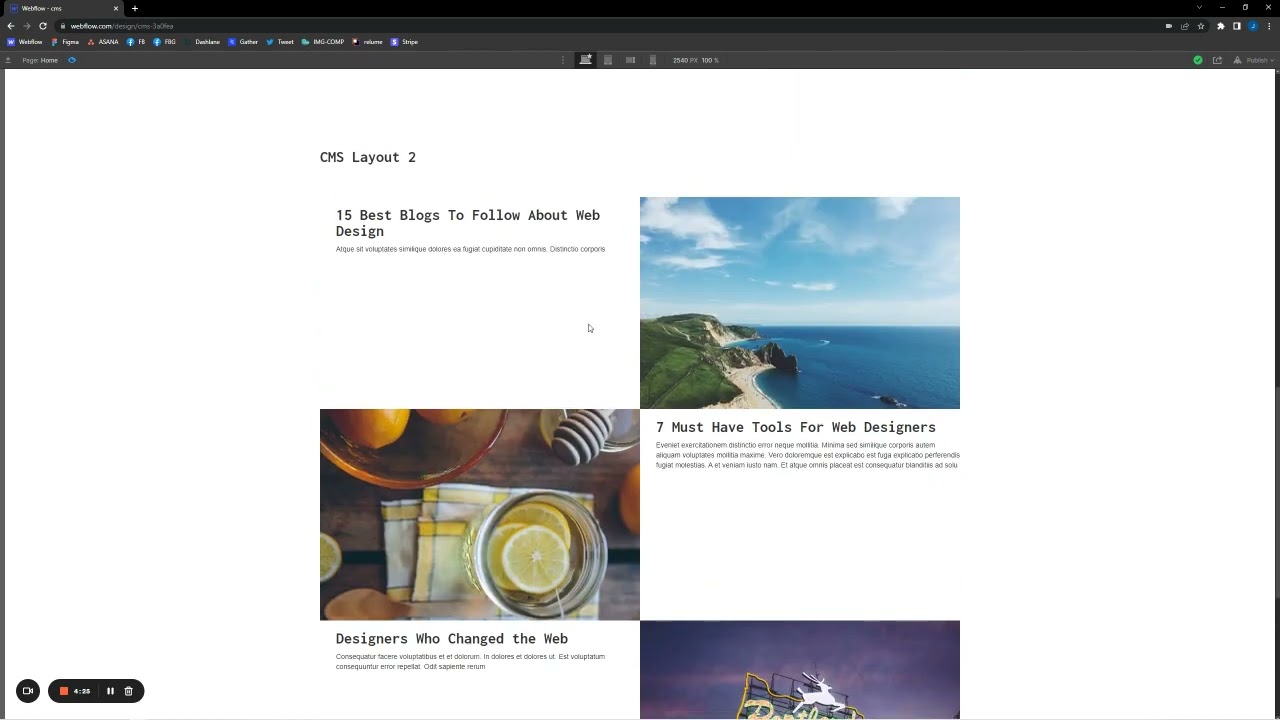The height and width of the screenshot is (720, 1280).
Task: Go back in browser history
Action: pos(11,26)
